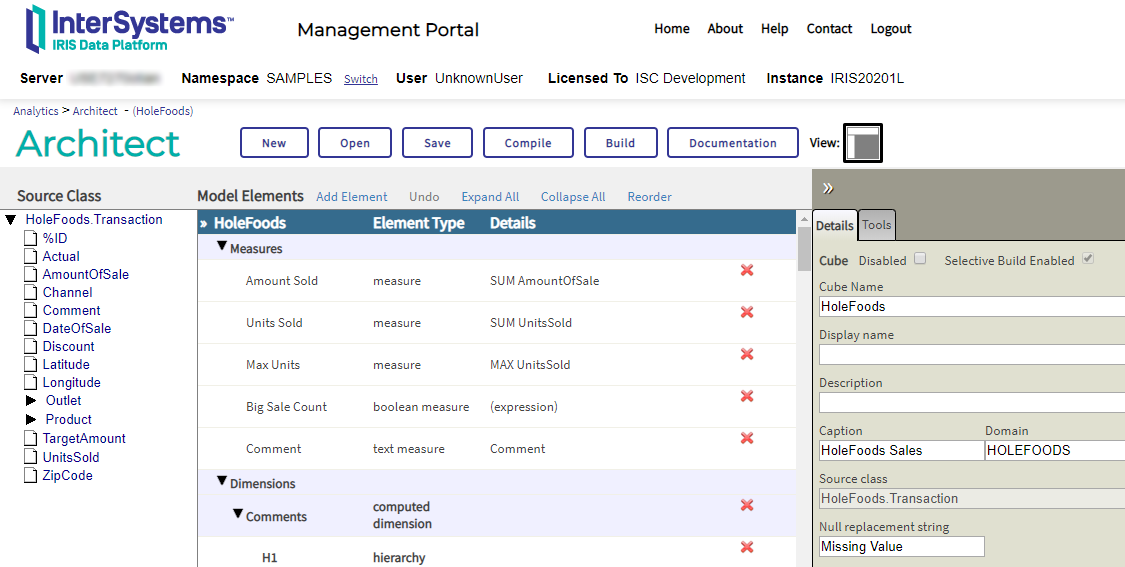Compile the cube
The height and width of the screenshot is (567, 1125).
(x=528, y=143)
